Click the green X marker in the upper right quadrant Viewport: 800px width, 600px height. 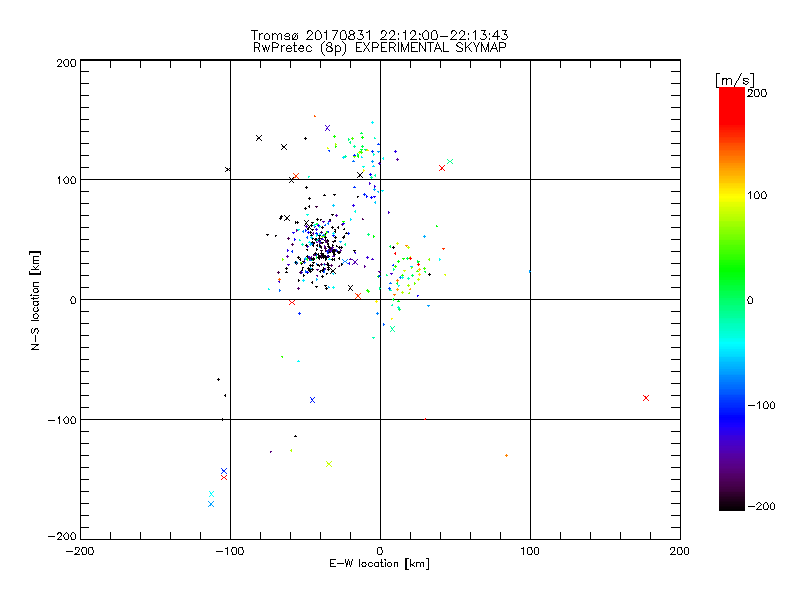450,162
